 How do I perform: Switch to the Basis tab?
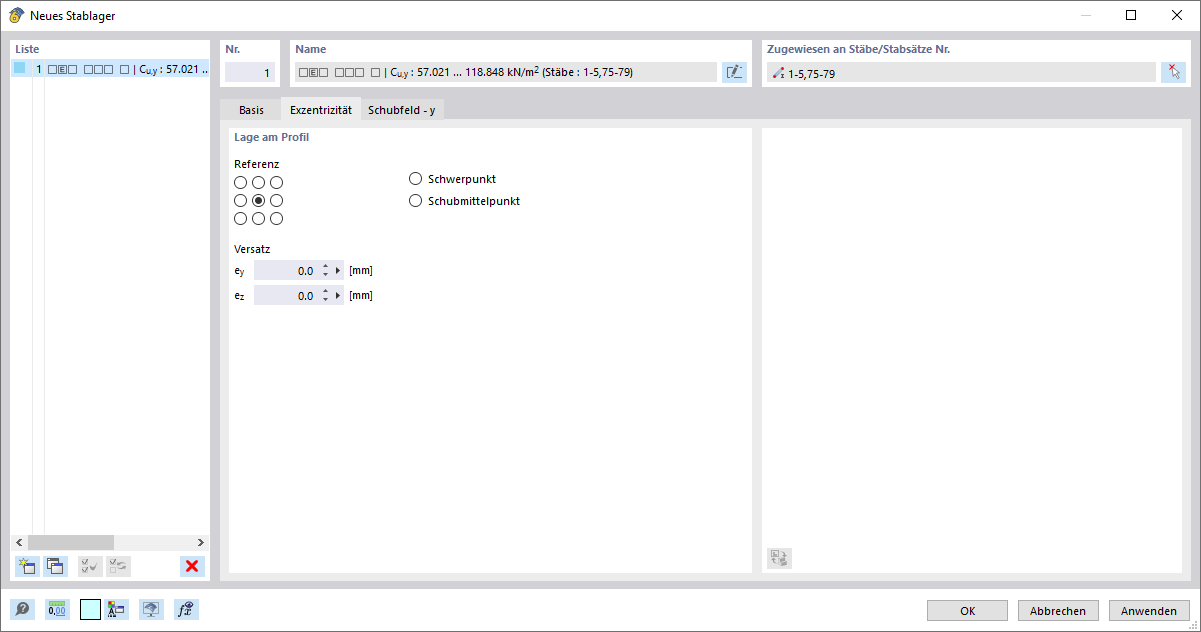[251, 110]
